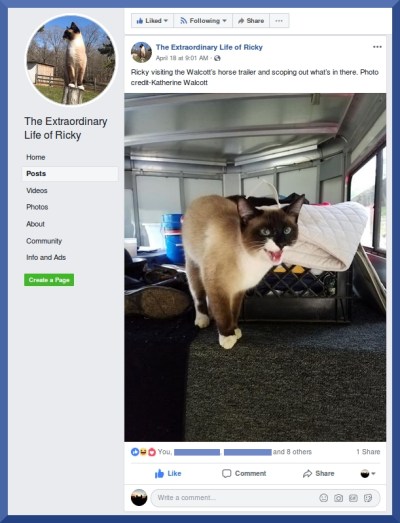Screen dimensions: 400x523
Task: Select Videos in the page sidebar
Action: 37,190
